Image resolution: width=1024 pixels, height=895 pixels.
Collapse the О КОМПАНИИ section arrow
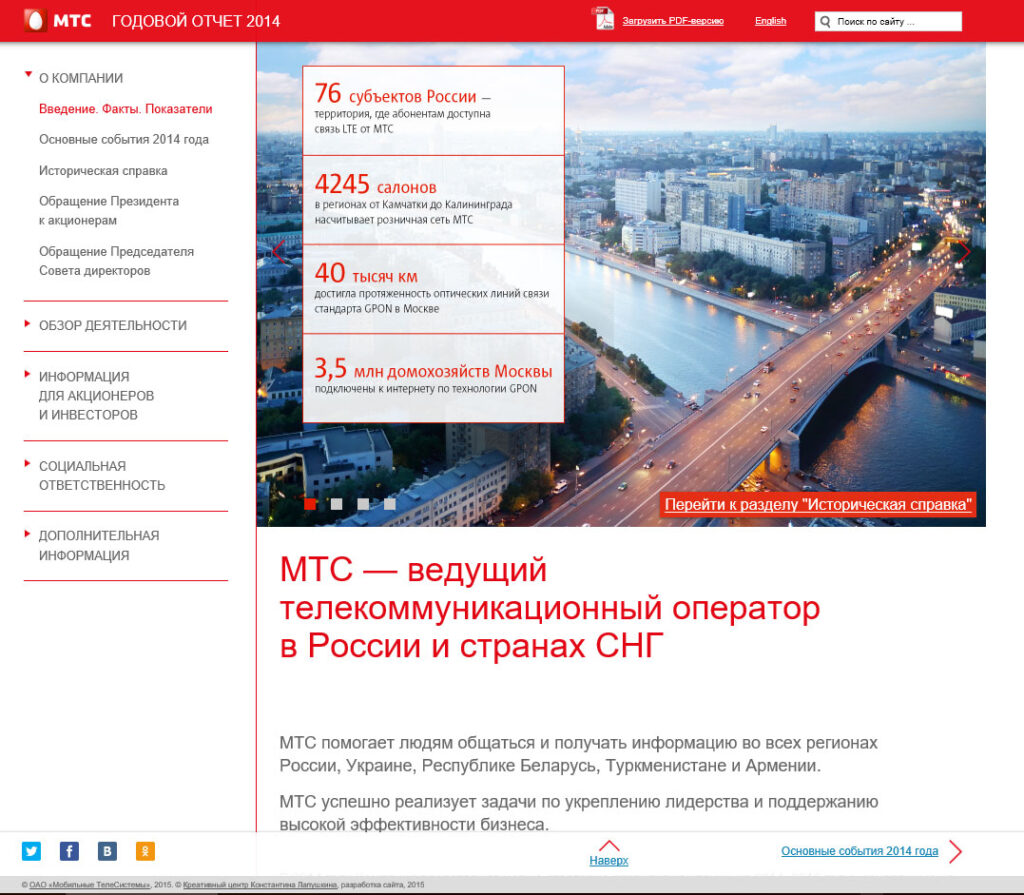[28, 74]
